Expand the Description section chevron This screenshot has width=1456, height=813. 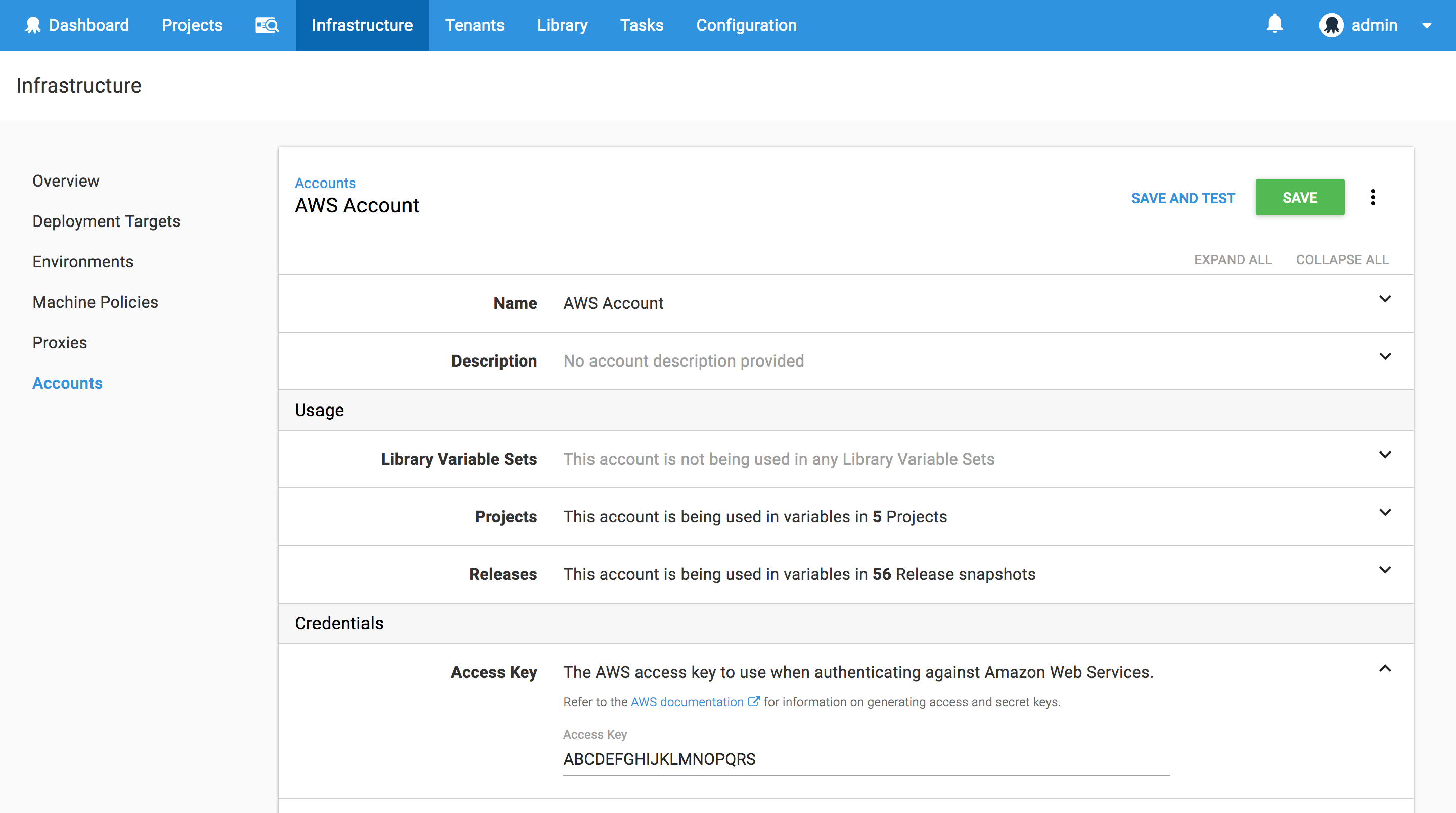coord(1385,356)
